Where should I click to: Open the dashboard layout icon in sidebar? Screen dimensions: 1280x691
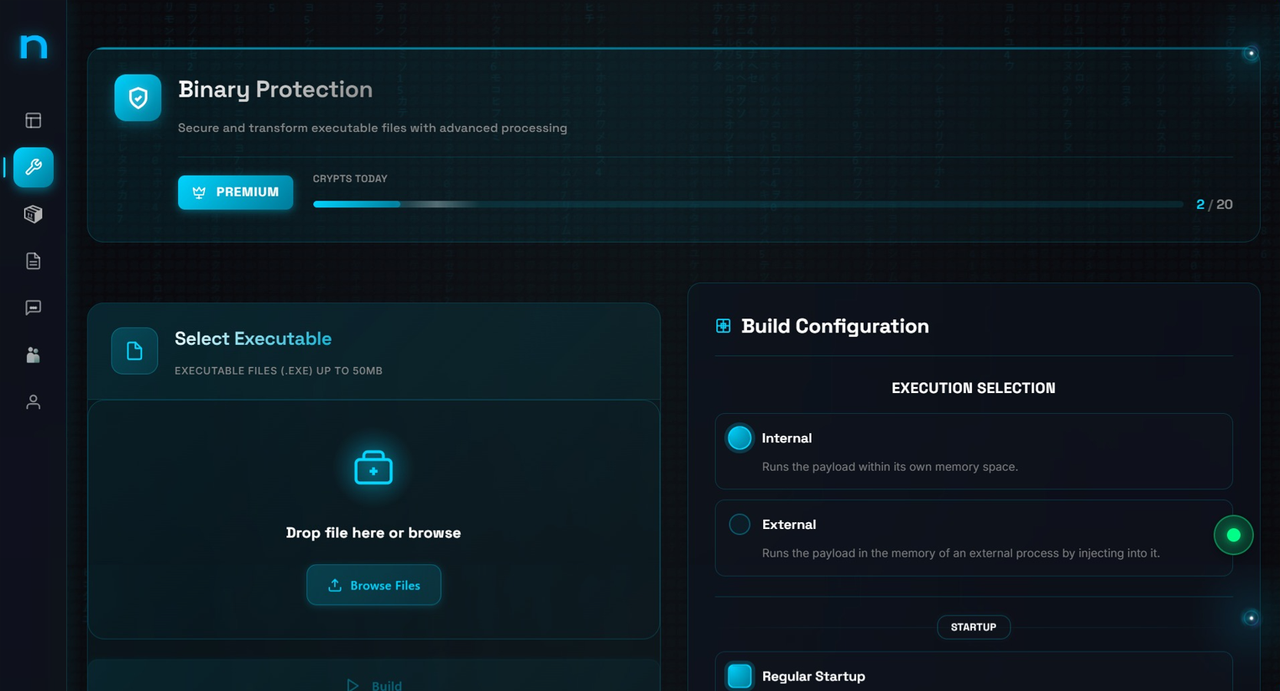point(33,120)
